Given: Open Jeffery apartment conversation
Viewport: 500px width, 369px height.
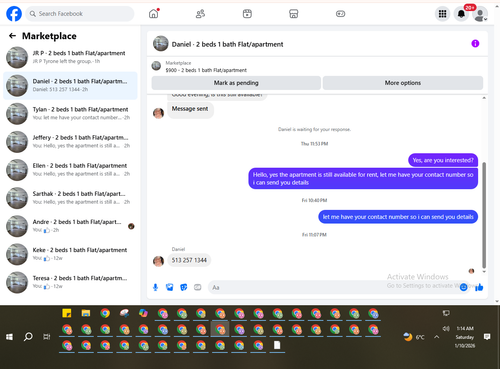Looking at the screenshot, I should [x=70, y=141].
